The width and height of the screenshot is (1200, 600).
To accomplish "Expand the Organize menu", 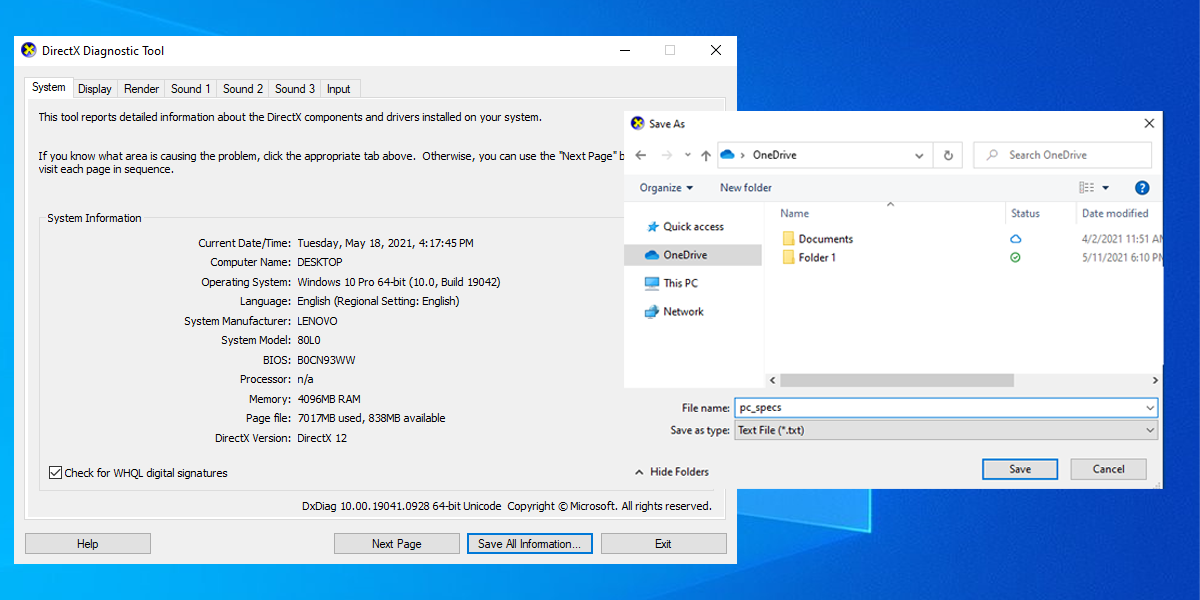I will click(667, 187).
